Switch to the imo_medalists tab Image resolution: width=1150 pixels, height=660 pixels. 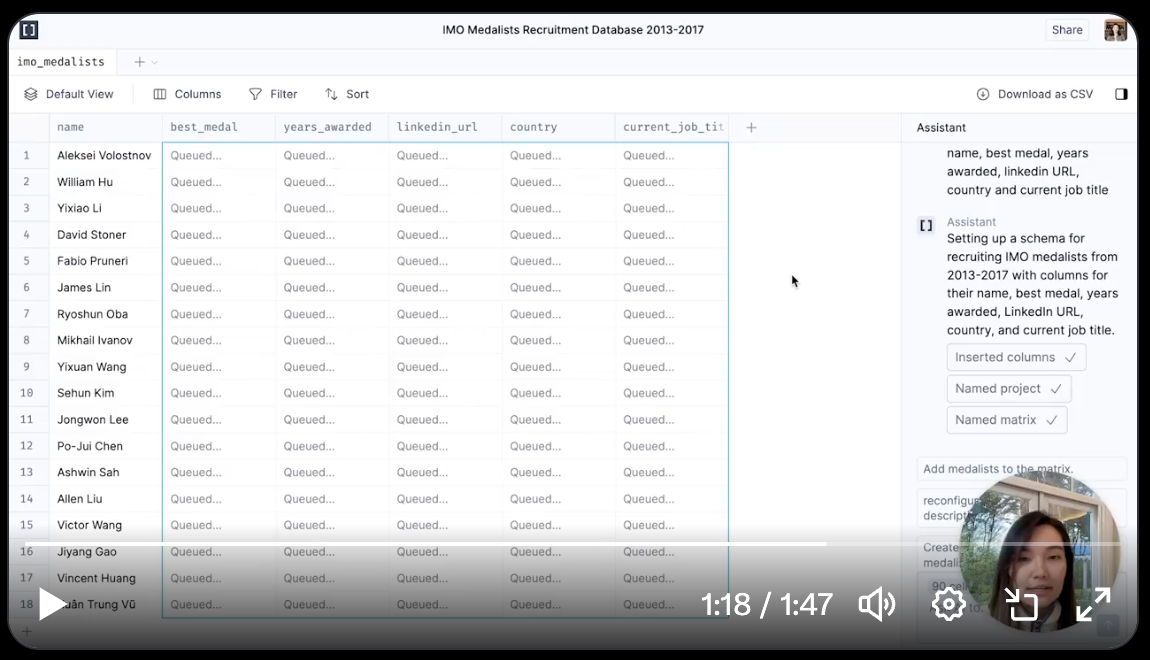(61, 62)
